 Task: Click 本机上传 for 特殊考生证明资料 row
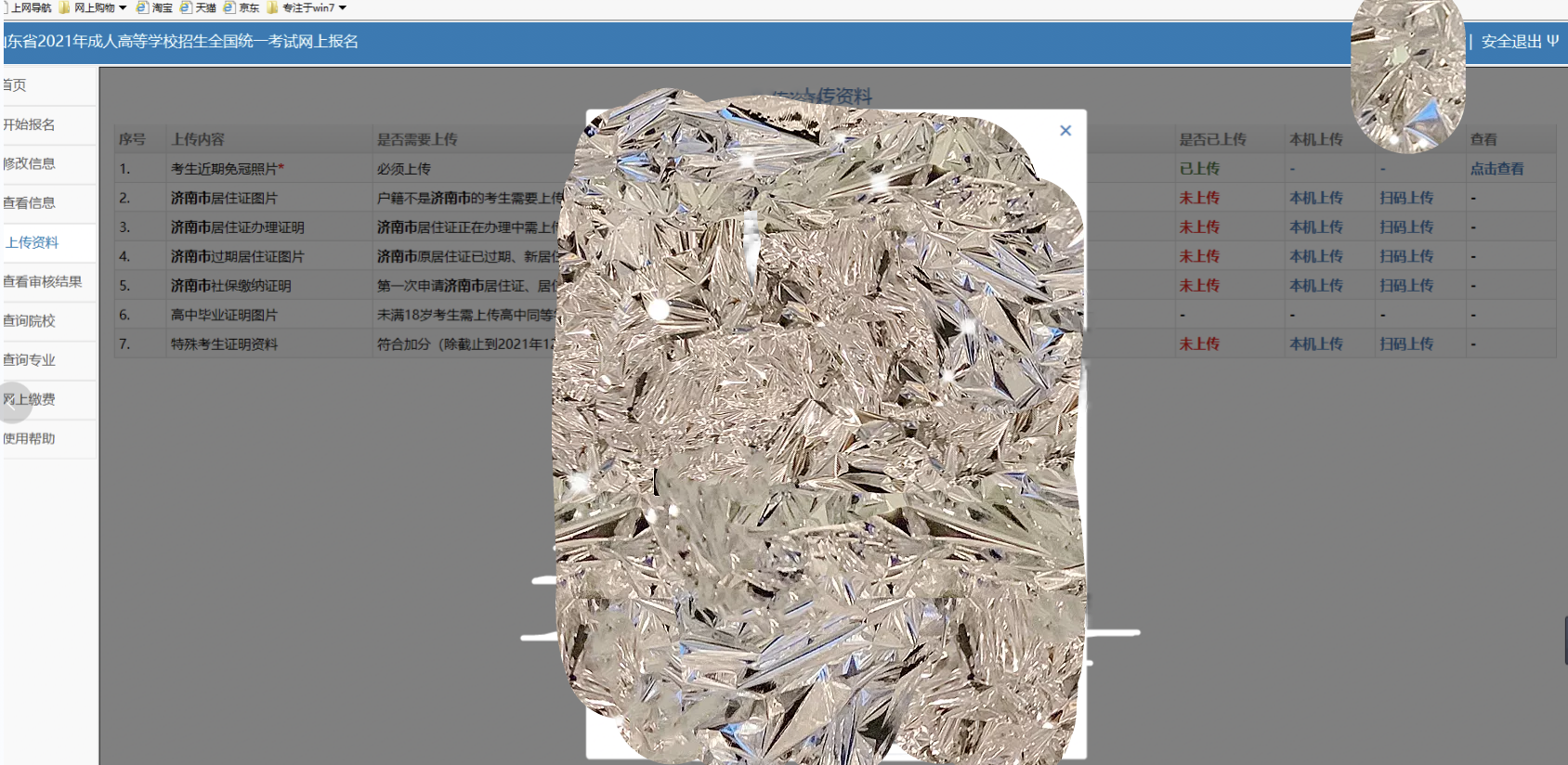[x=1316, y=344]
